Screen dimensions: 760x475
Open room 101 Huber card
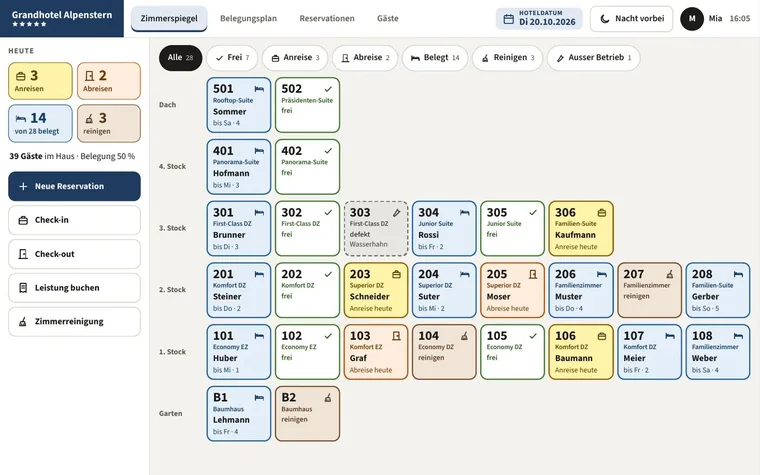(239, 352)
